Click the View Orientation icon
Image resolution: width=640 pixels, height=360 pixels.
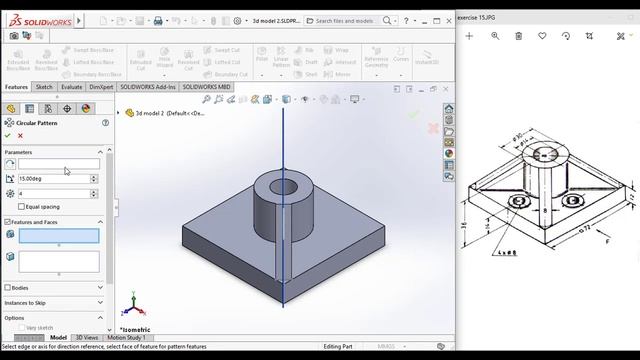[x=267, y=99]
